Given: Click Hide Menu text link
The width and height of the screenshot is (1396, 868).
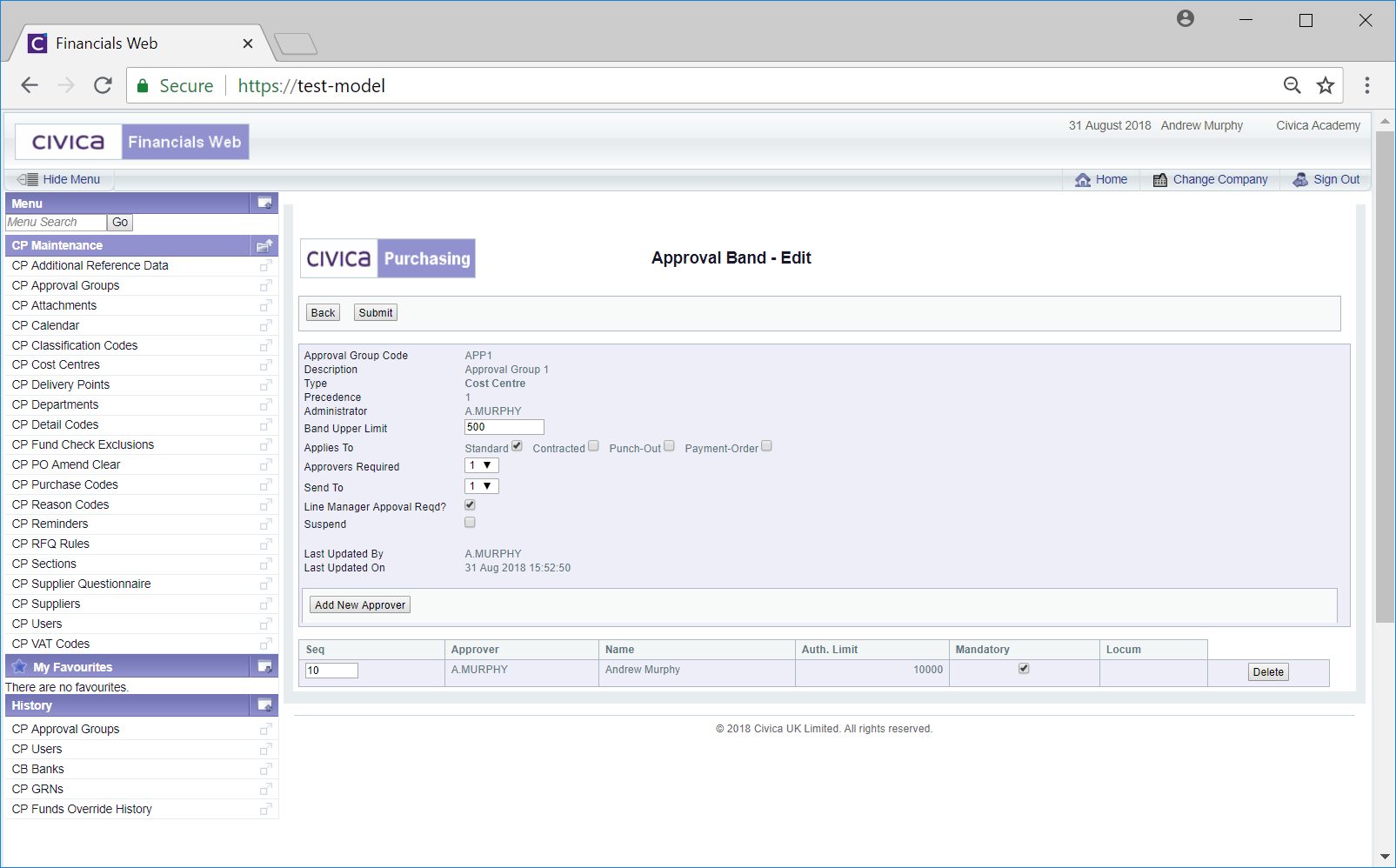Looking at the screenshot, I should [71, 179].
